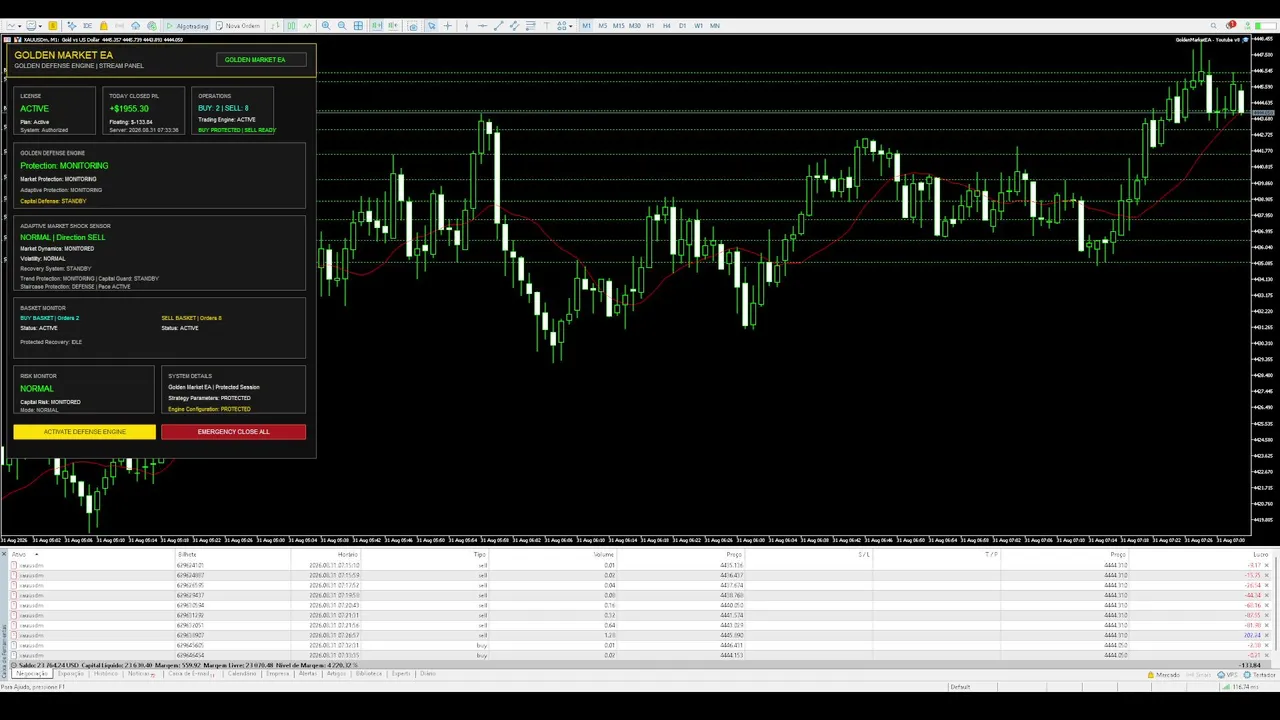1280x720 pixels.
Task: Switch chart to MN timeframe
Action: coord(715,25)
